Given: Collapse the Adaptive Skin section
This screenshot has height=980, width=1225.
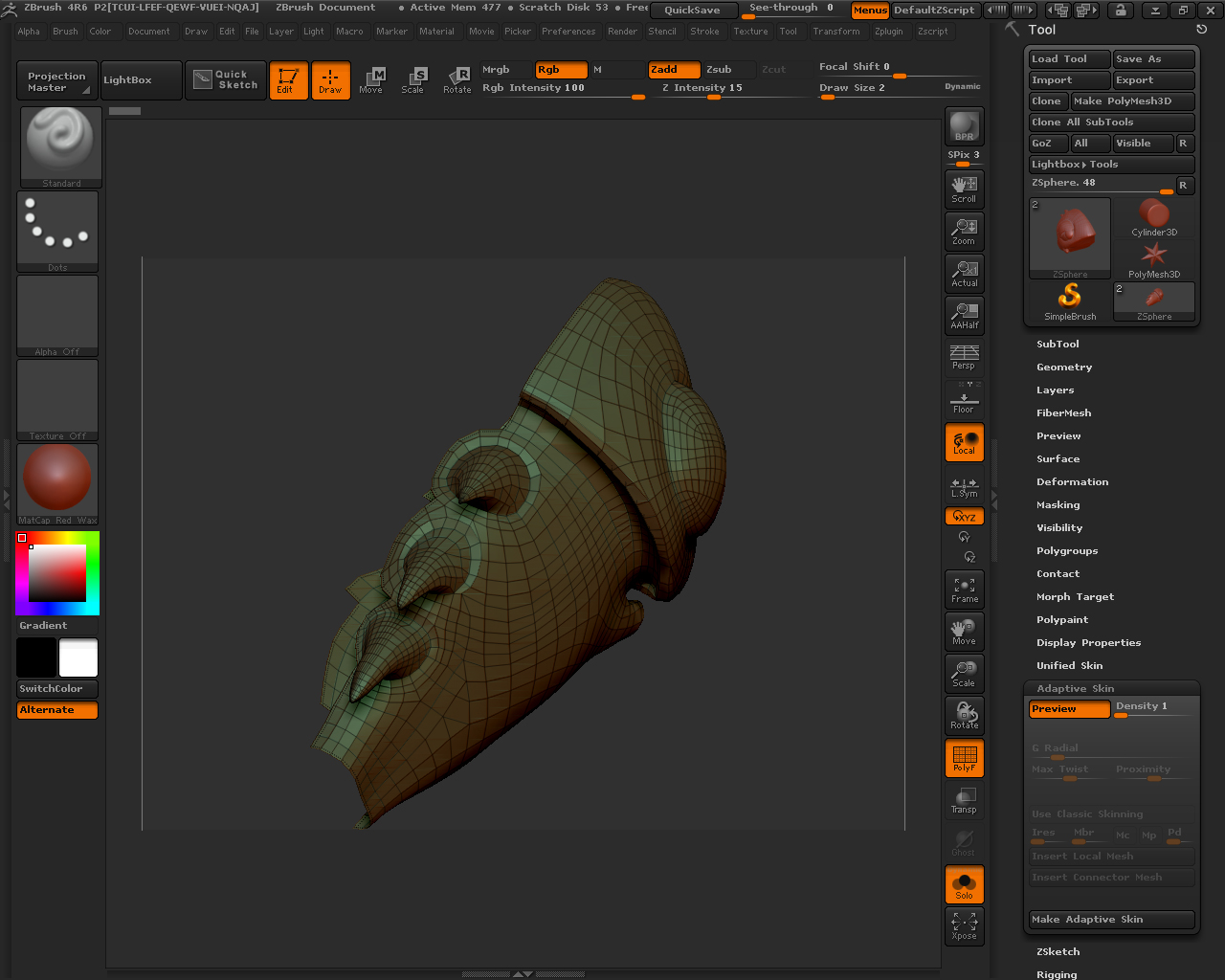Looking at the screenshot, I should click(1075, 689).
